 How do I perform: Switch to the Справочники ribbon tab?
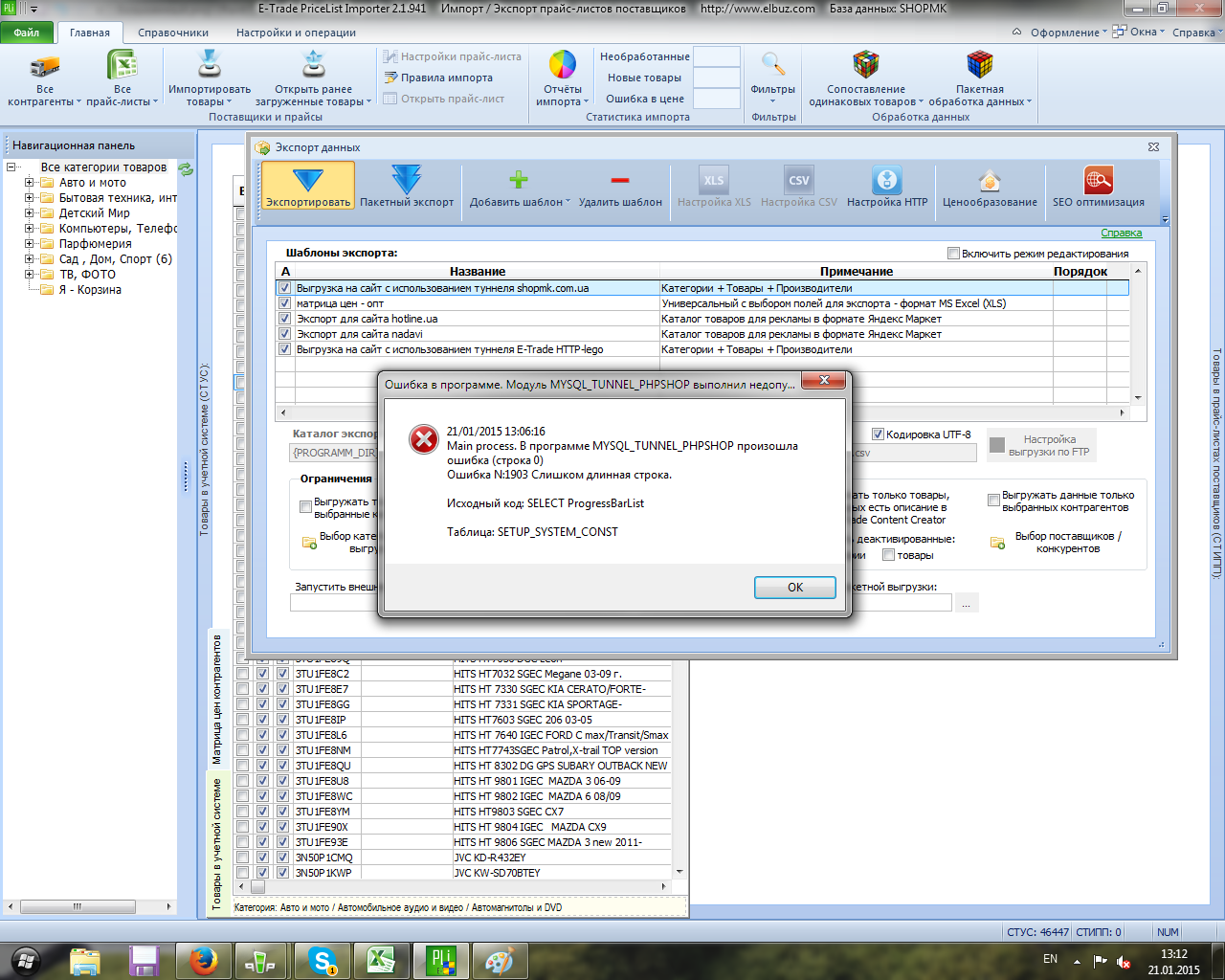(173, 33)
